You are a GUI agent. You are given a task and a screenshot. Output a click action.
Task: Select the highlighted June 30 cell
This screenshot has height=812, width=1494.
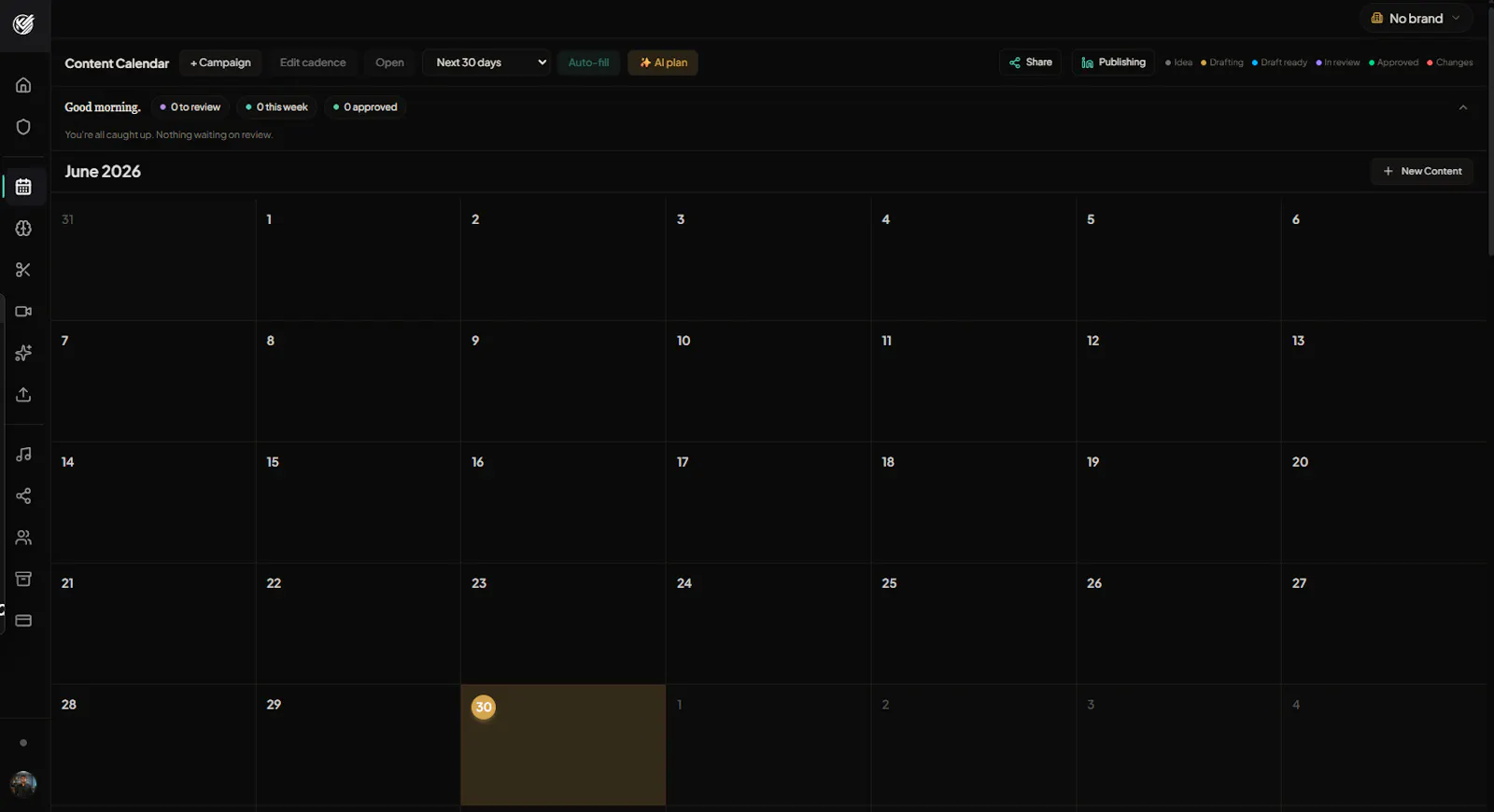coord(563,745)
